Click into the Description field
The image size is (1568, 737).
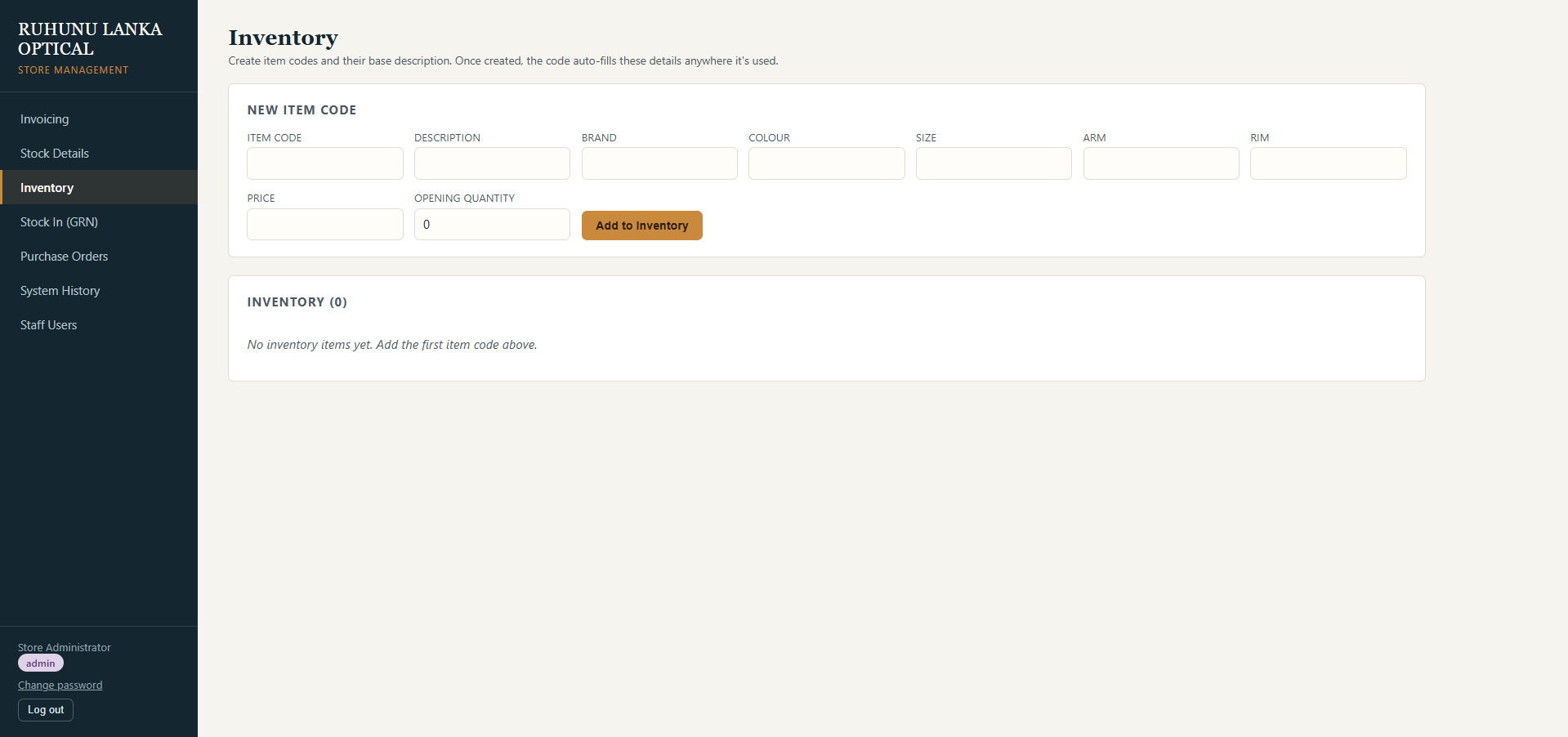click(492, 163)
